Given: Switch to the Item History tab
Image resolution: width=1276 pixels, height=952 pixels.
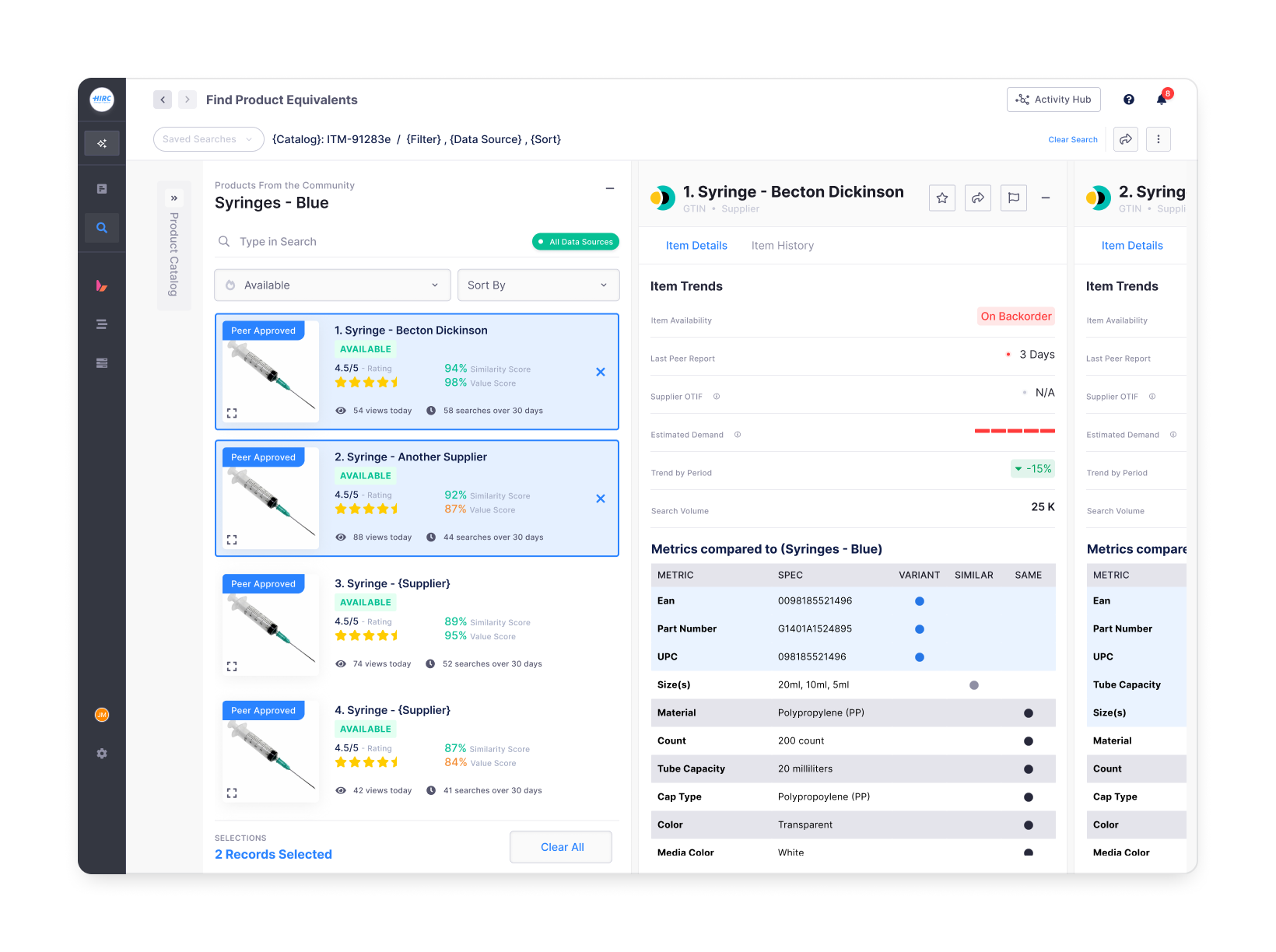Looking at the screenshot, I should (783, 246).
